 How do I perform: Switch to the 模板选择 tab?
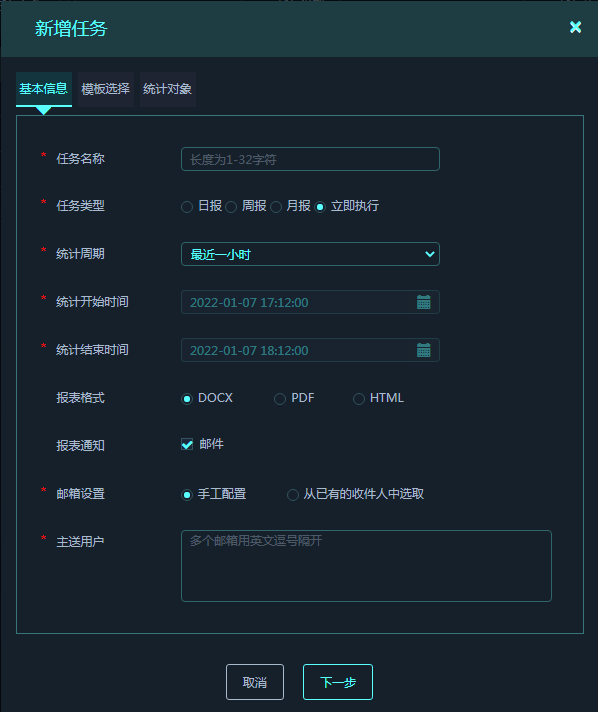(x=106, y=89)
